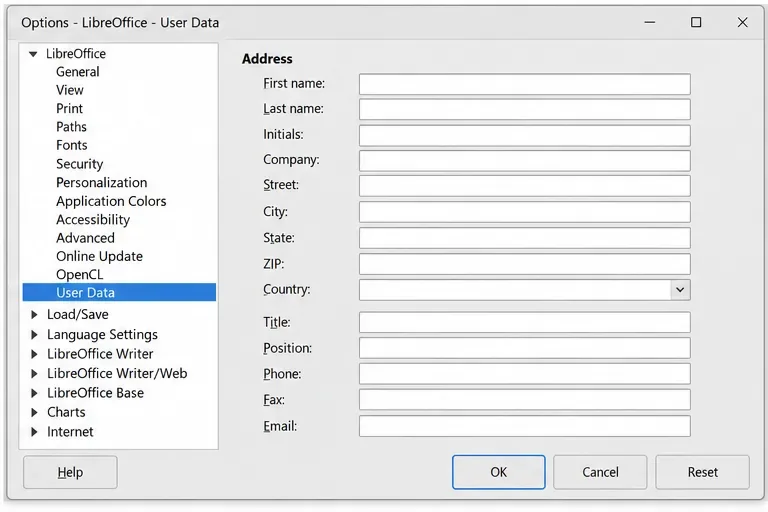The image size is (768, 512).
Task: Collapse the LibreOffice tree node
Action: point(33,54)
